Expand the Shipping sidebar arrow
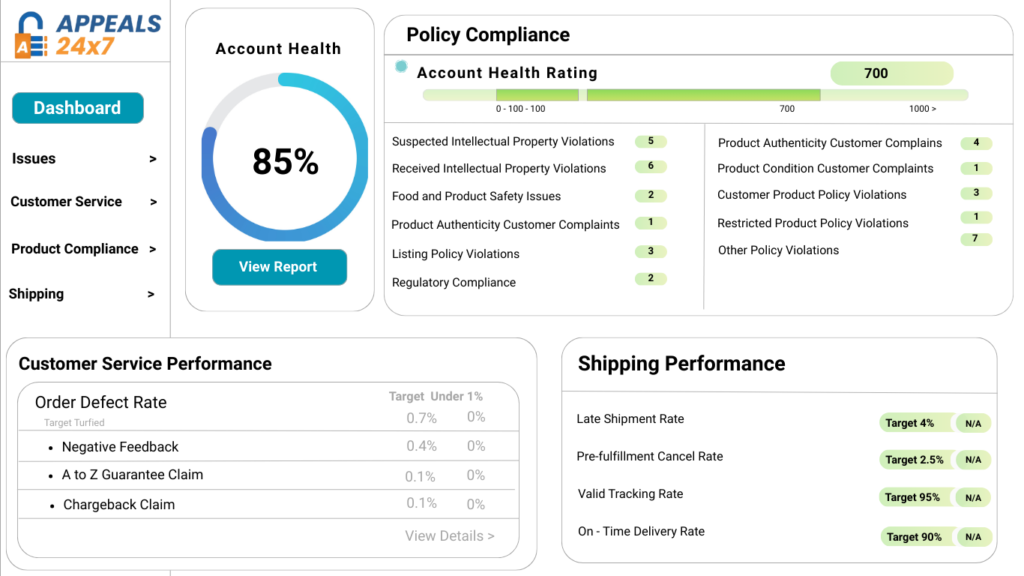Viewport: 1024px width, 576px height. coord(151,294)
